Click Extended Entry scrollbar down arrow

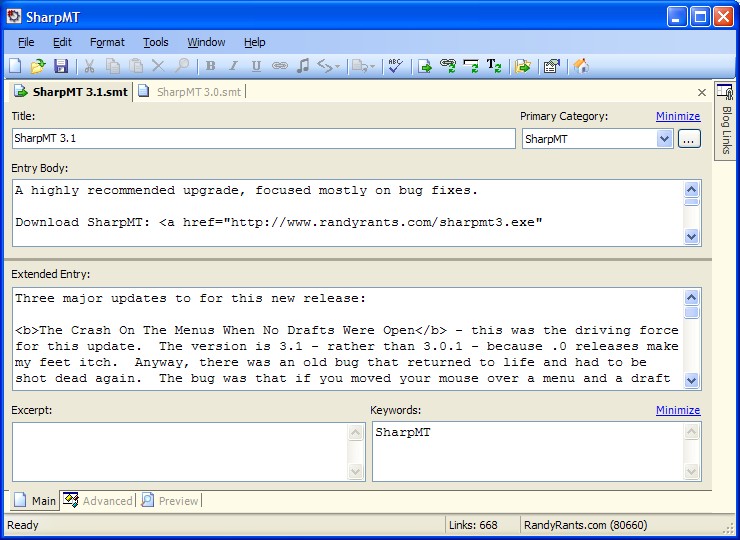tap(691, 380)
